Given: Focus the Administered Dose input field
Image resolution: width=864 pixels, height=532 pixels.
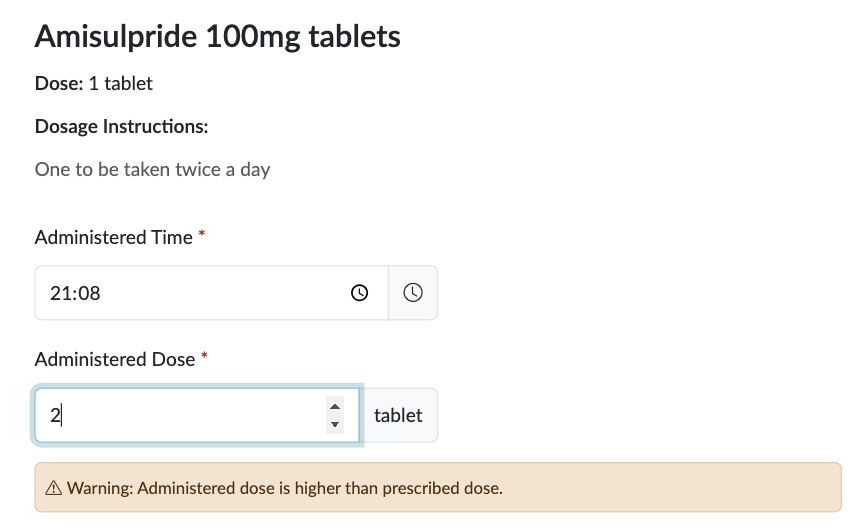Looking at the screenshot, I should coord(180,415).
